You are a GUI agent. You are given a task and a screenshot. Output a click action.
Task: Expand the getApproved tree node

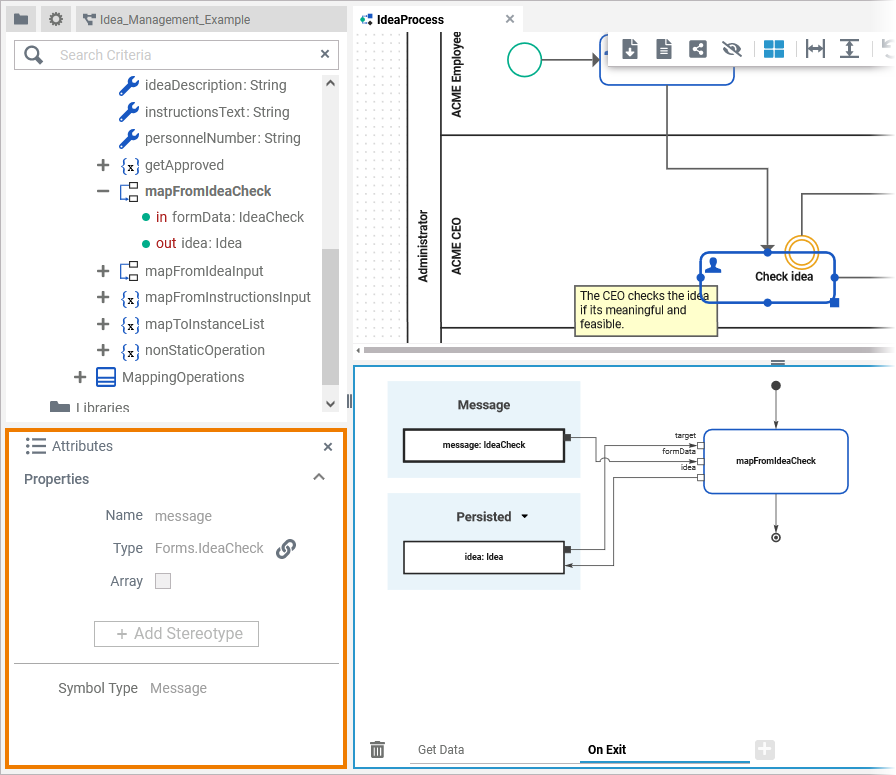click(103, 165)
